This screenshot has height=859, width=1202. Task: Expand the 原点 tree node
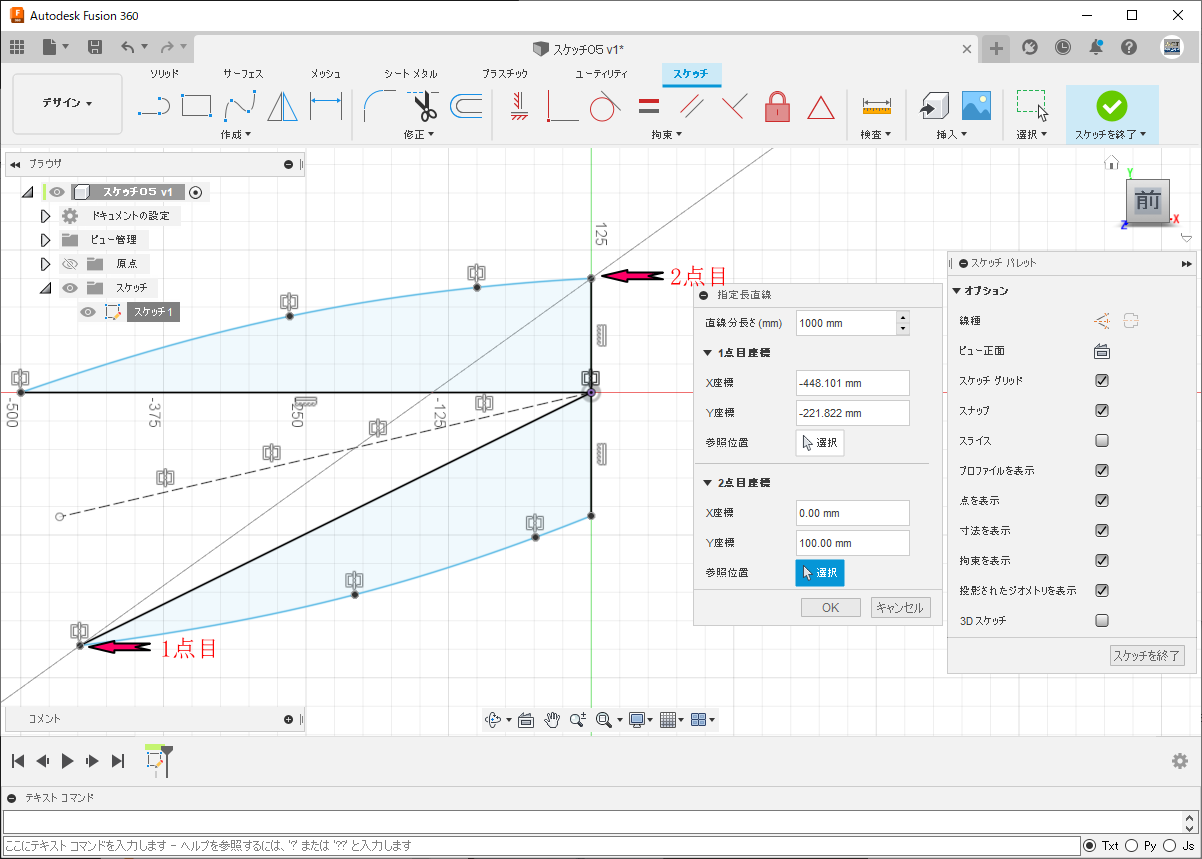coord(45,264)
